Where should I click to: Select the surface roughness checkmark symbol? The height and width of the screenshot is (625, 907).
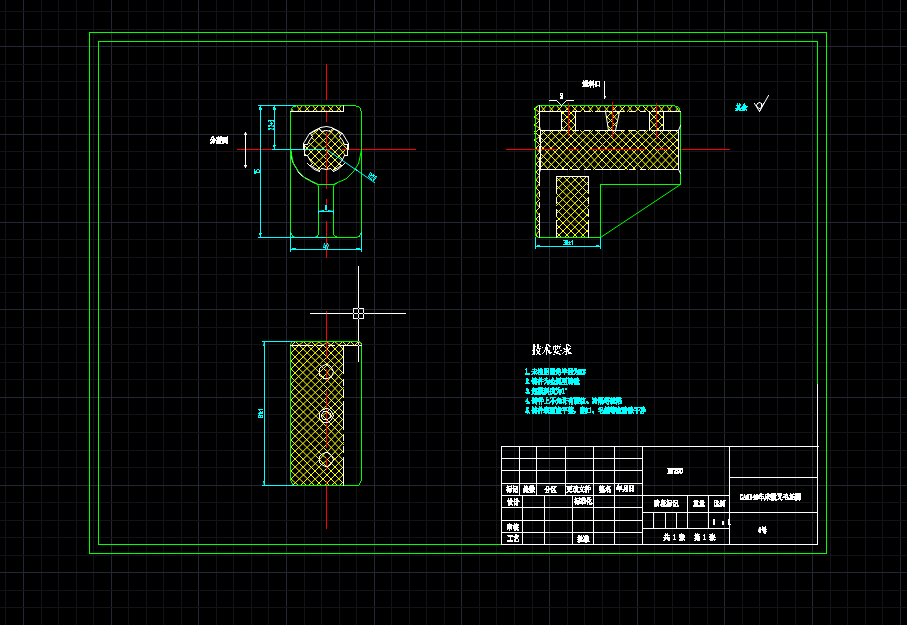point(762,104)
